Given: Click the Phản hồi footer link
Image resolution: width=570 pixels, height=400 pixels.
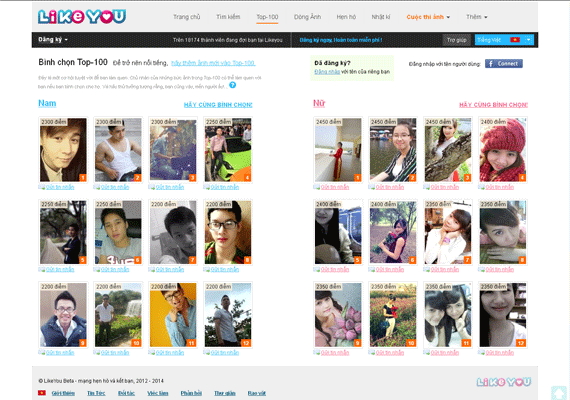Looking at the screenshot, I should click(x=191, y=393).
